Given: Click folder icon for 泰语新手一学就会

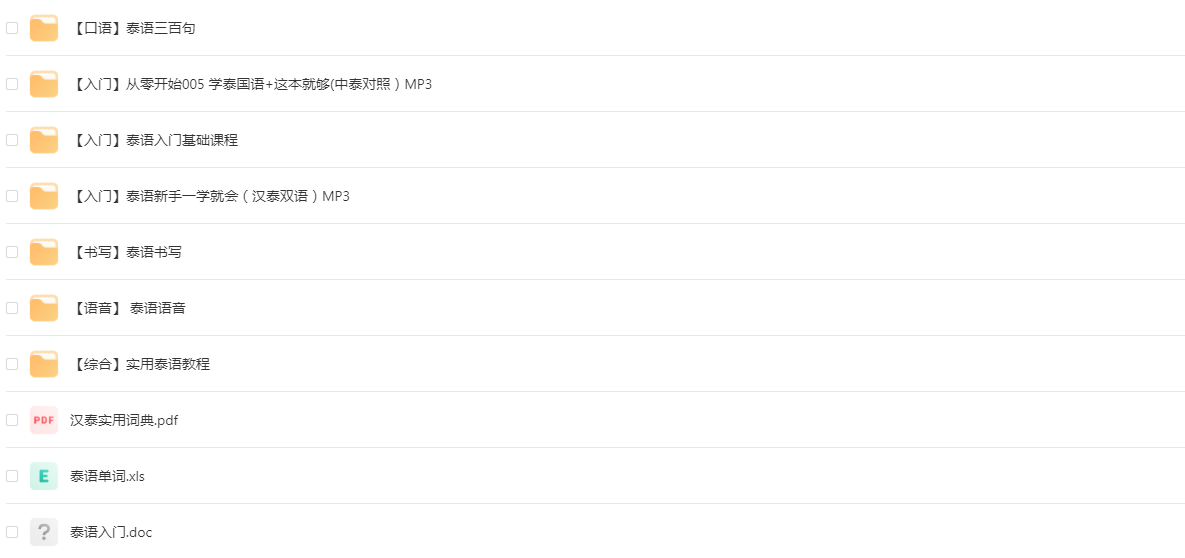Looking at the screenshot, I should click(44, 196).
